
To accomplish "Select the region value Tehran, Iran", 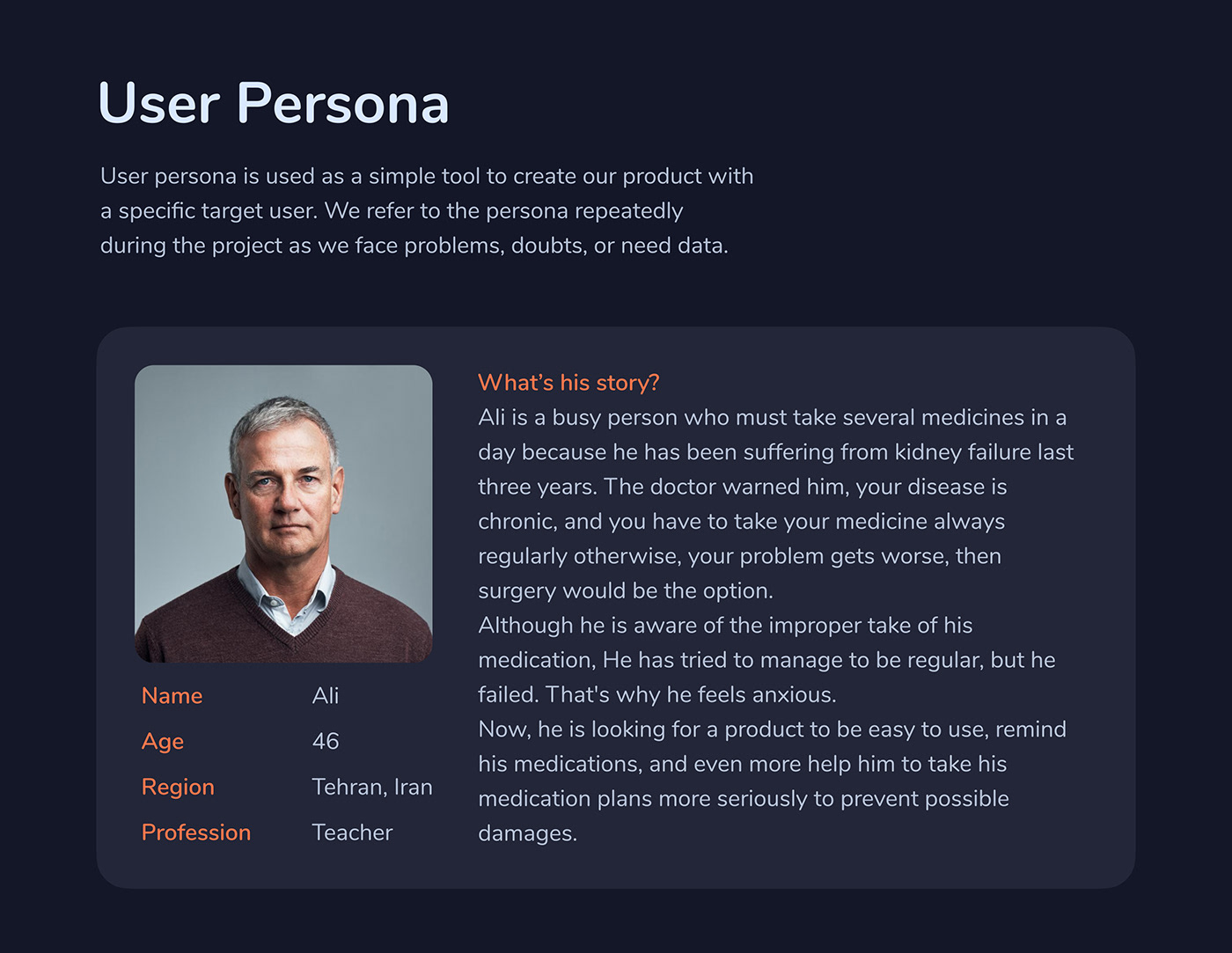I will coord(372,788).
